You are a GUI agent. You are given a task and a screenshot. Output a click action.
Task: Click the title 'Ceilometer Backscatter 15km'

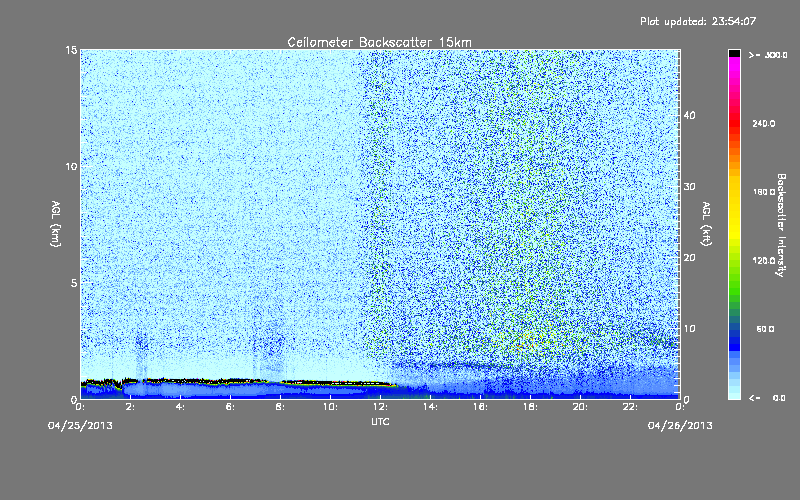coord(380,42)
